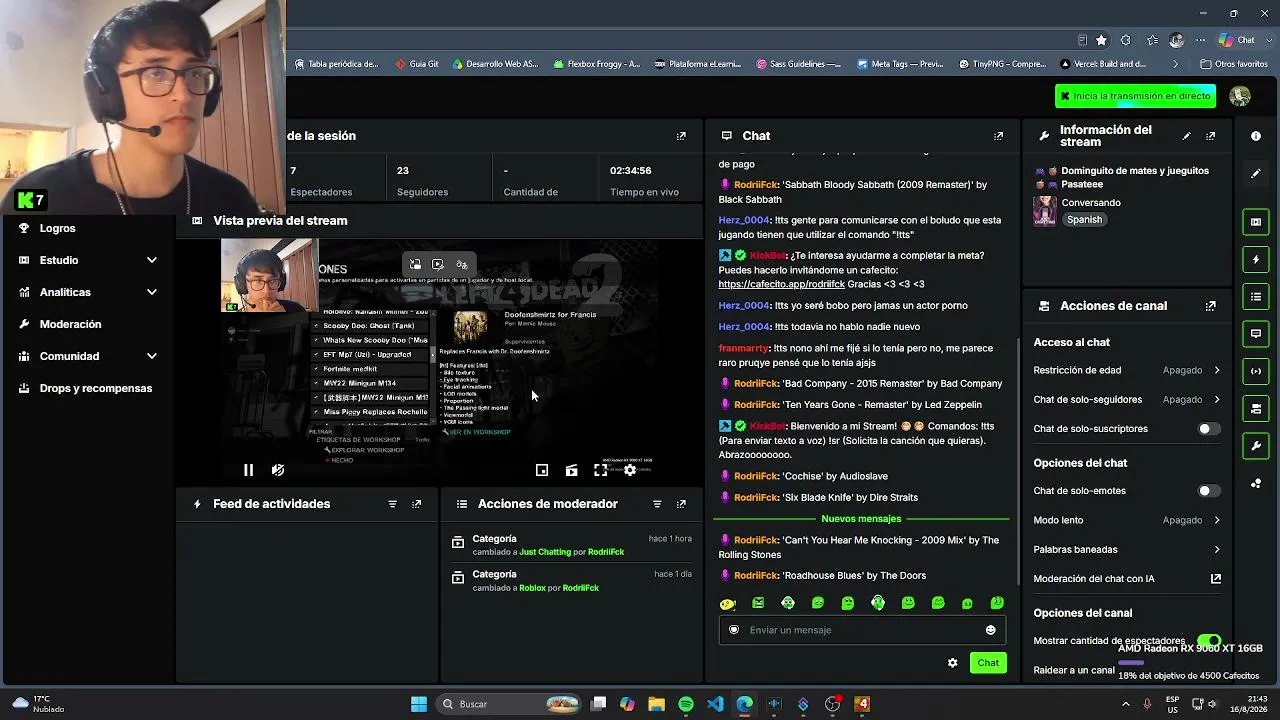The image size is (1280, 720).
Task: Toggle Chat de solo-emotes switch
Action: point(1209,491)
